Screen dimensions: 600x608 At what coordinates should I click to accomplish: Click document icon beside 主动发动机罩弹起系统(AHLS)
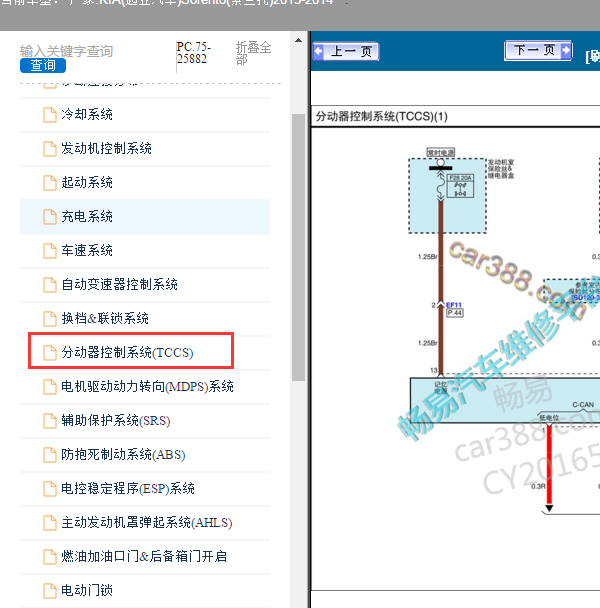click(50, 523)
